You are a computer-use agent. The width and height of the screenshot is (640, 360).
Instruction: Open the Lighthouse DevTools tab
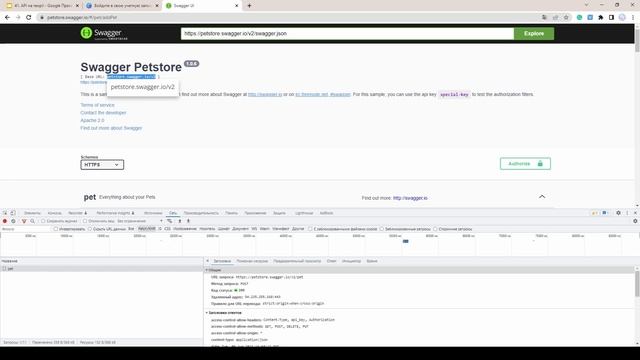coord(304,213)
